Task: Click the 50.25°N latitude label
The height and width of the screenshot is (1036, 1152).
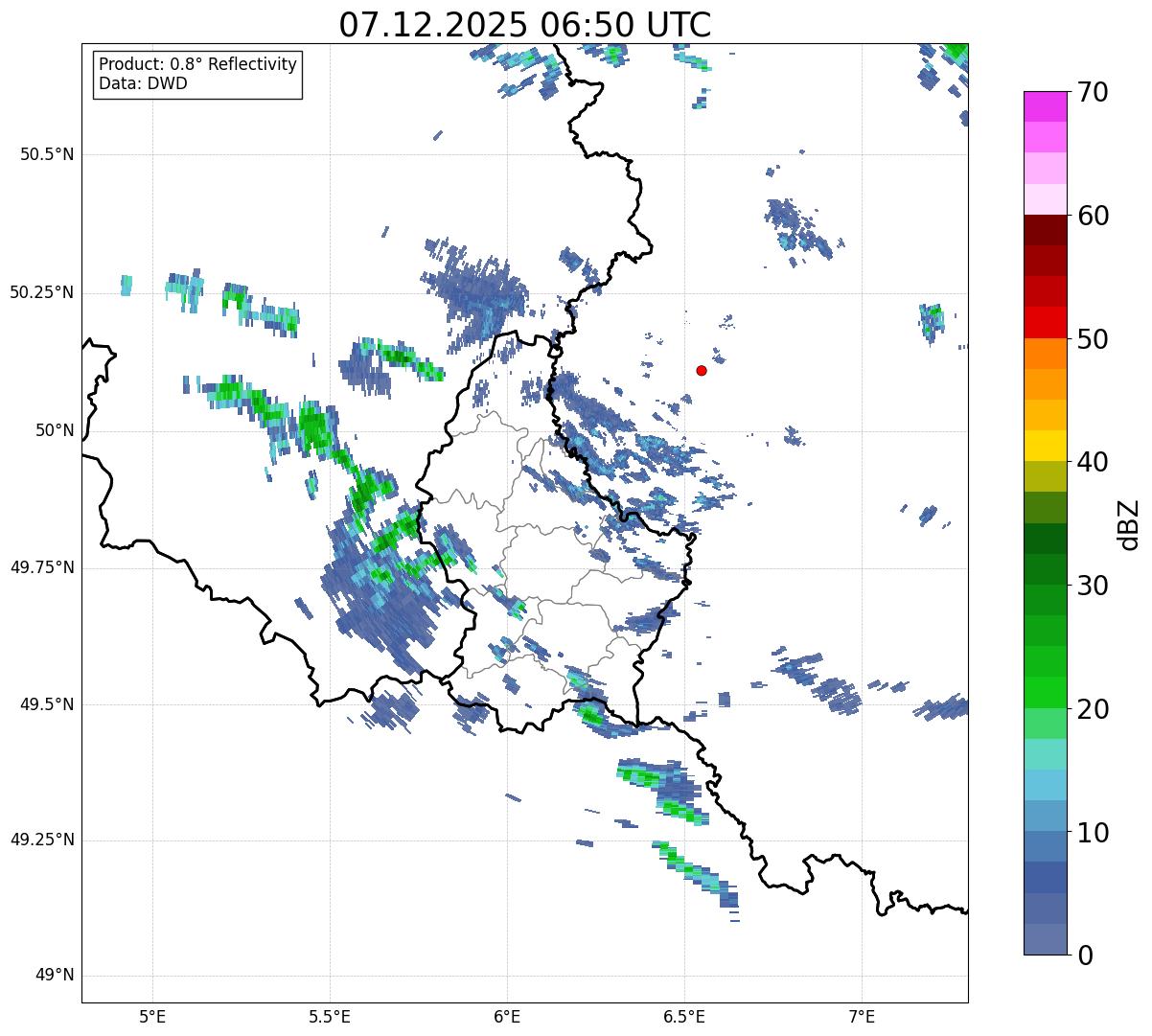Action: 42,292
